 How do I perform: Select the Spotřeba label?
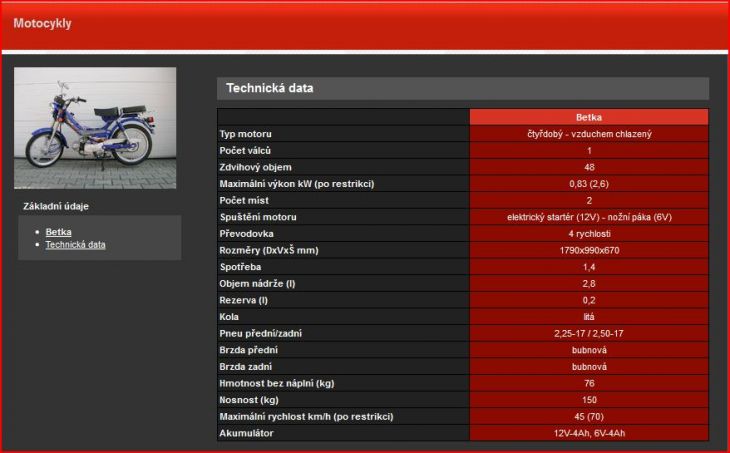pos(240,267)
